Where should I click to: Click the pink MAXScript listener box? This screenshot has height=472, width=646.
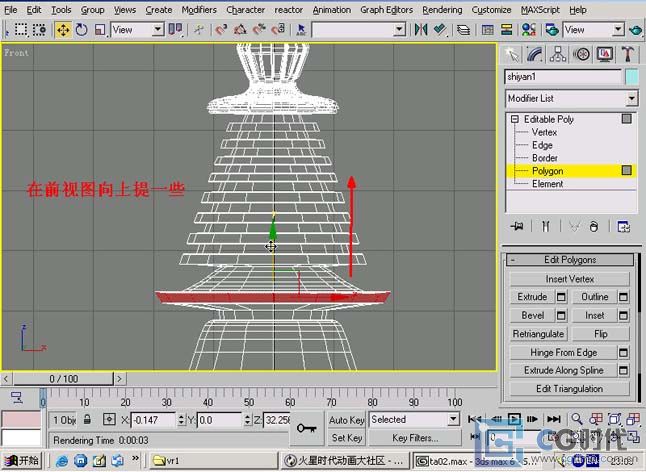click(x=21, y=420)
